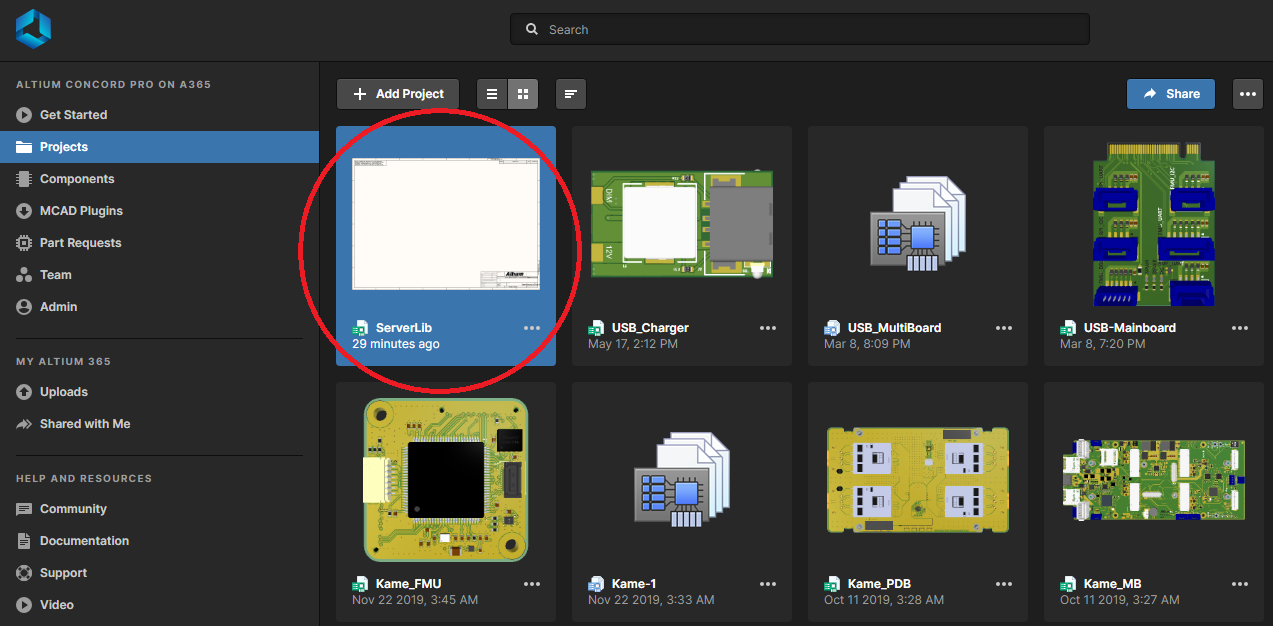Open the USB_Charger card options menu

[768, 328]
